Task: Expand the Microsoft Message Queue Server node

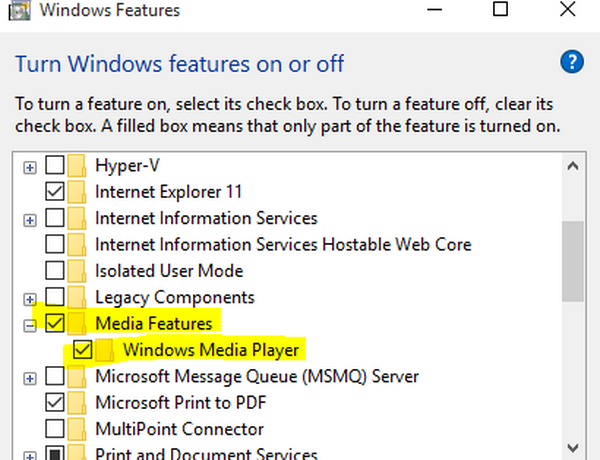Action: [31, 377]
